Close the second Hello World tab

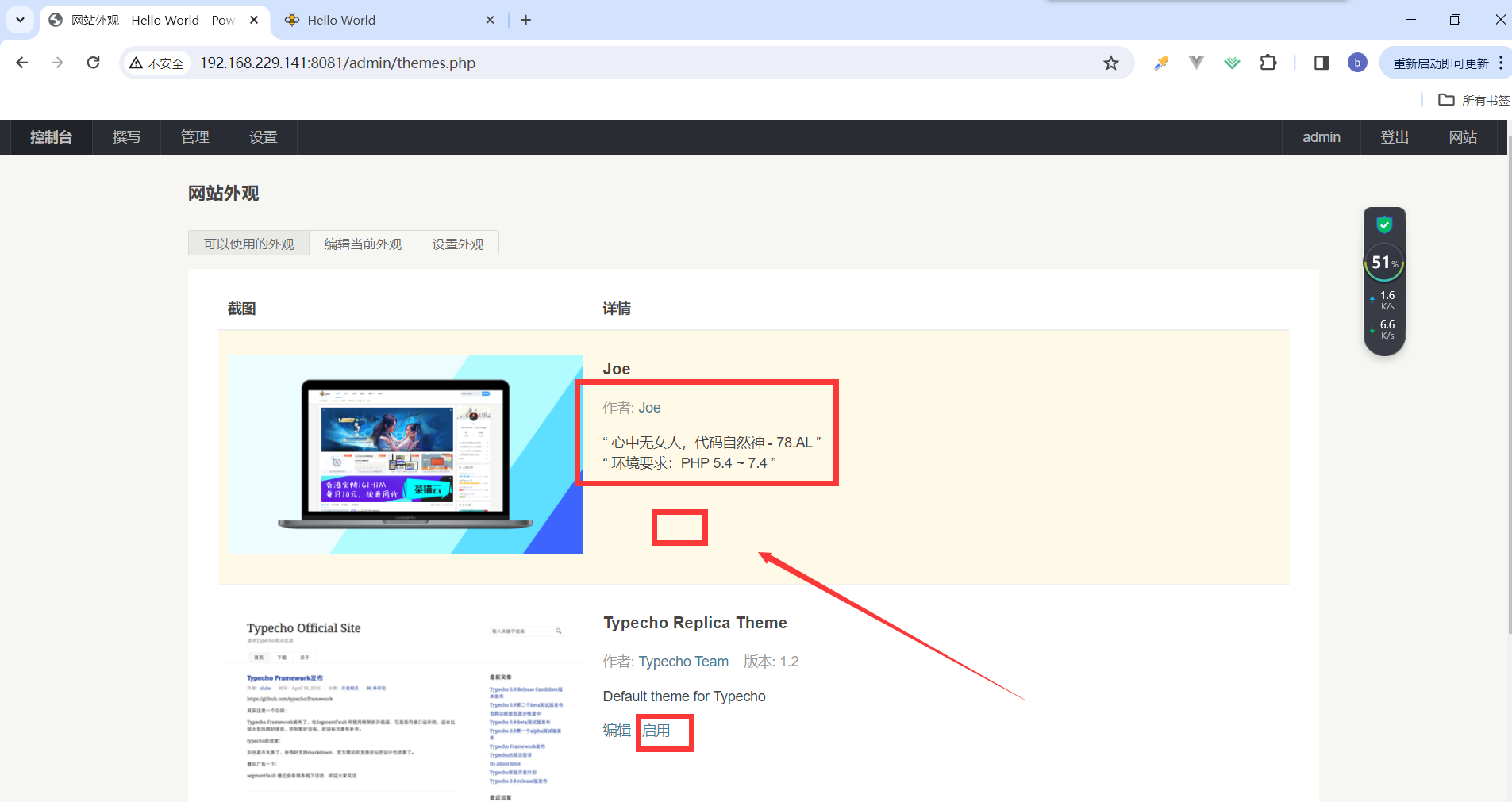[x=491, y=20]
